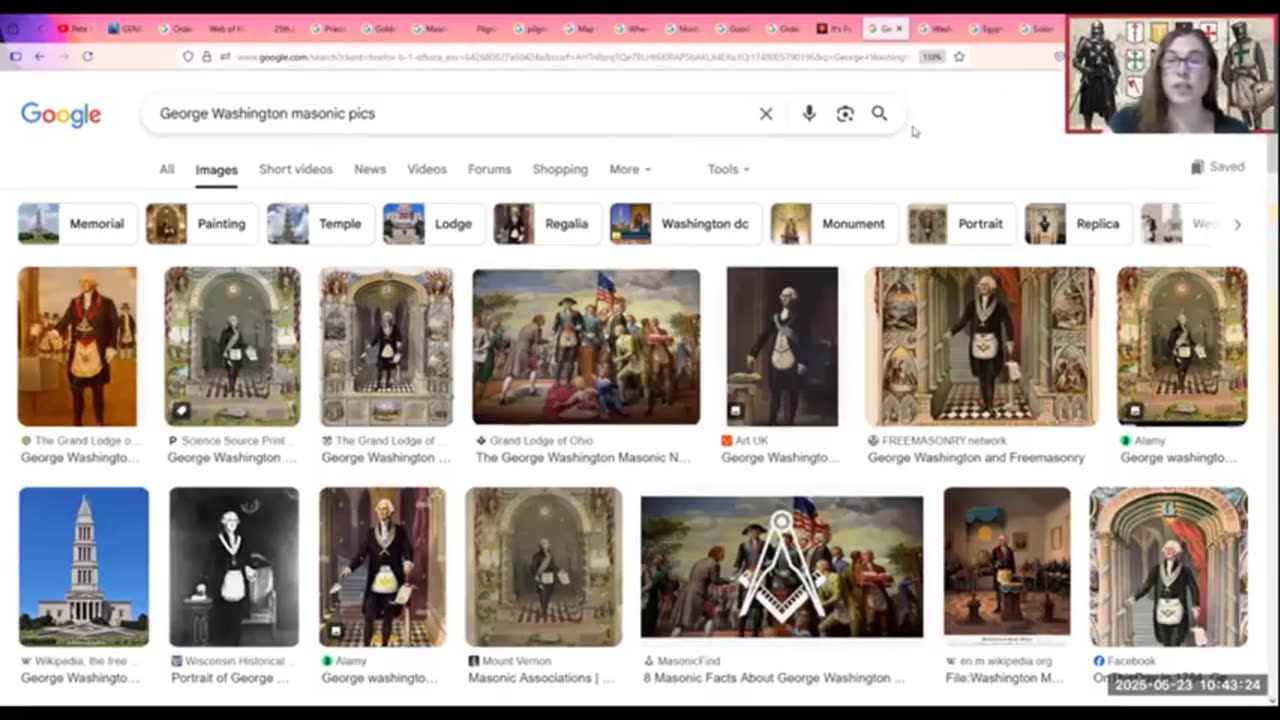Image resolution: width=1280 pixels, height=720 pixels.
Task: Filter images by Temple chip
Action: point(320,224)
